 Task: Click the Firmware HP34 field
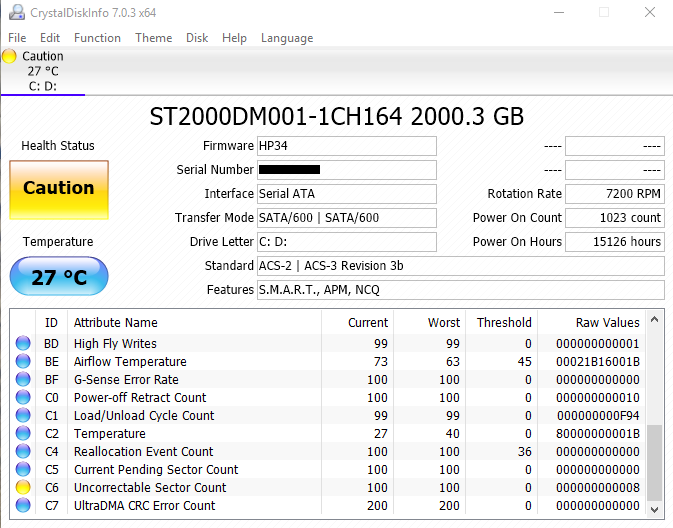(x=347, y=146)
